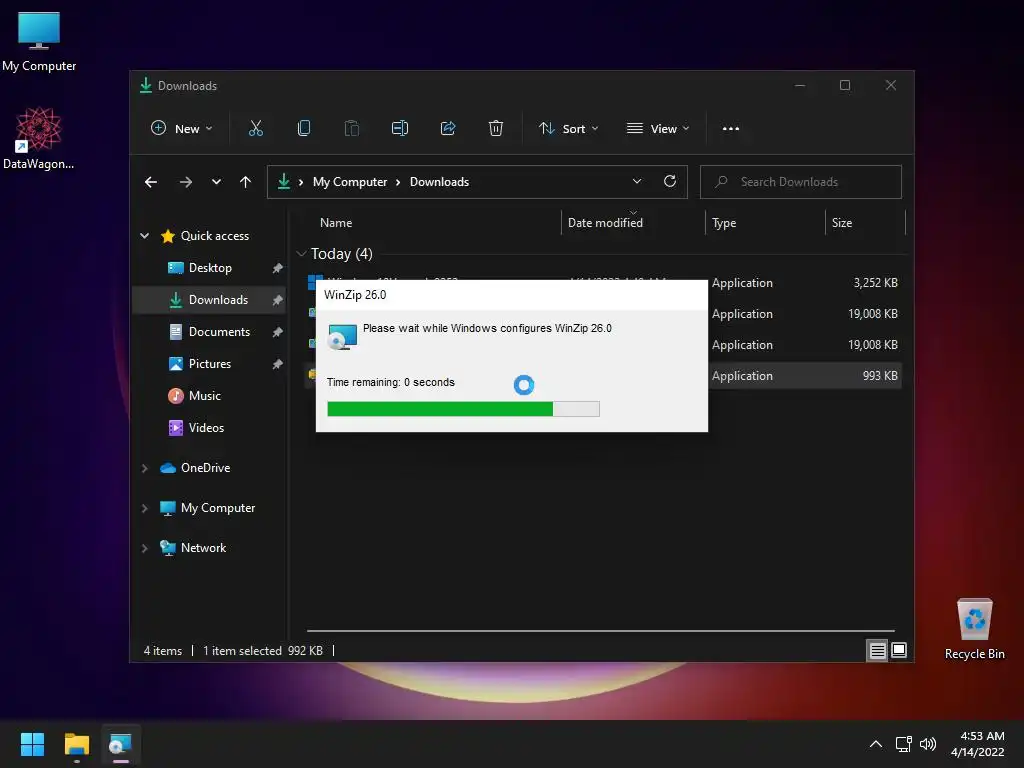Open File Explorer from the taskbar
The image size is (1024, 768).
coord(76,744)
